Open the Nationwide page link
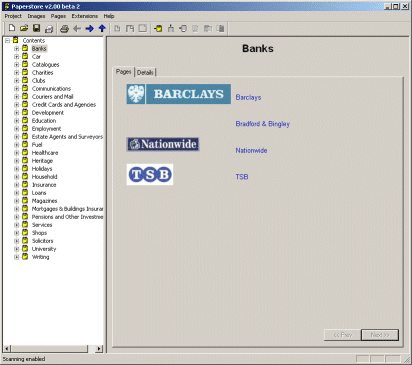412x365 pixels. click(251, 150)
